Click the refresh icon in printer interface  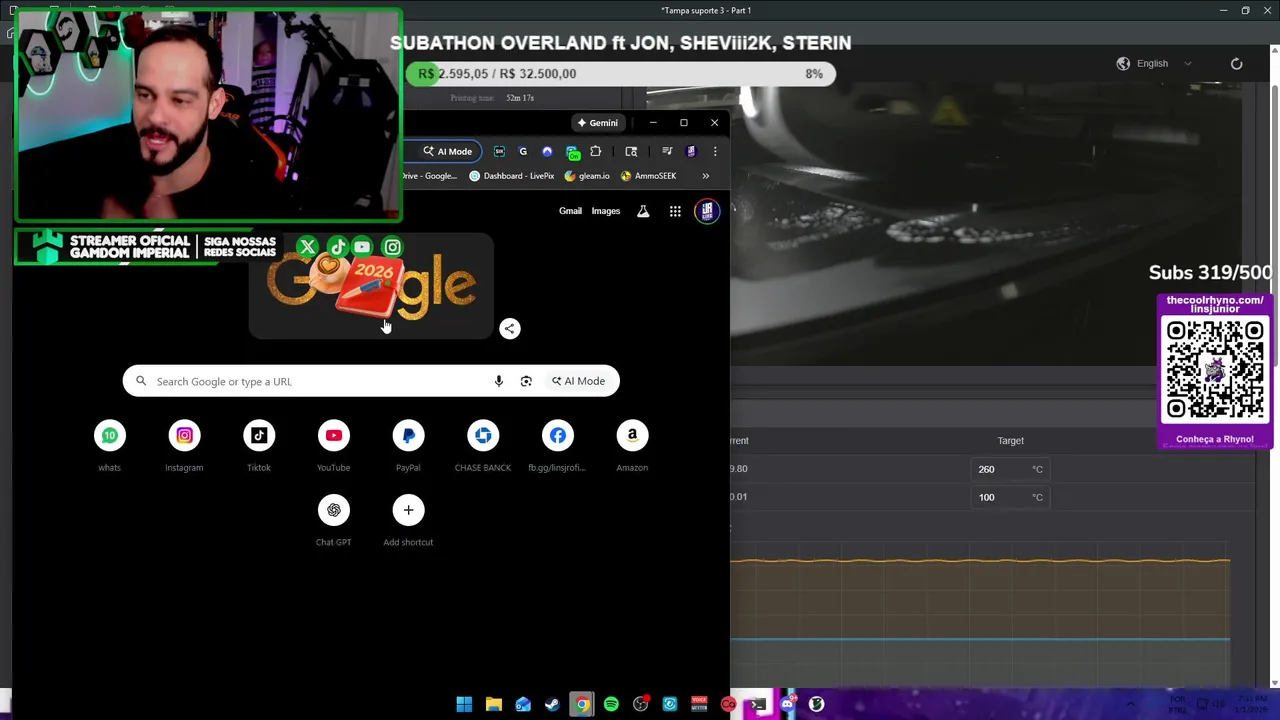[x=1237, y=63]
